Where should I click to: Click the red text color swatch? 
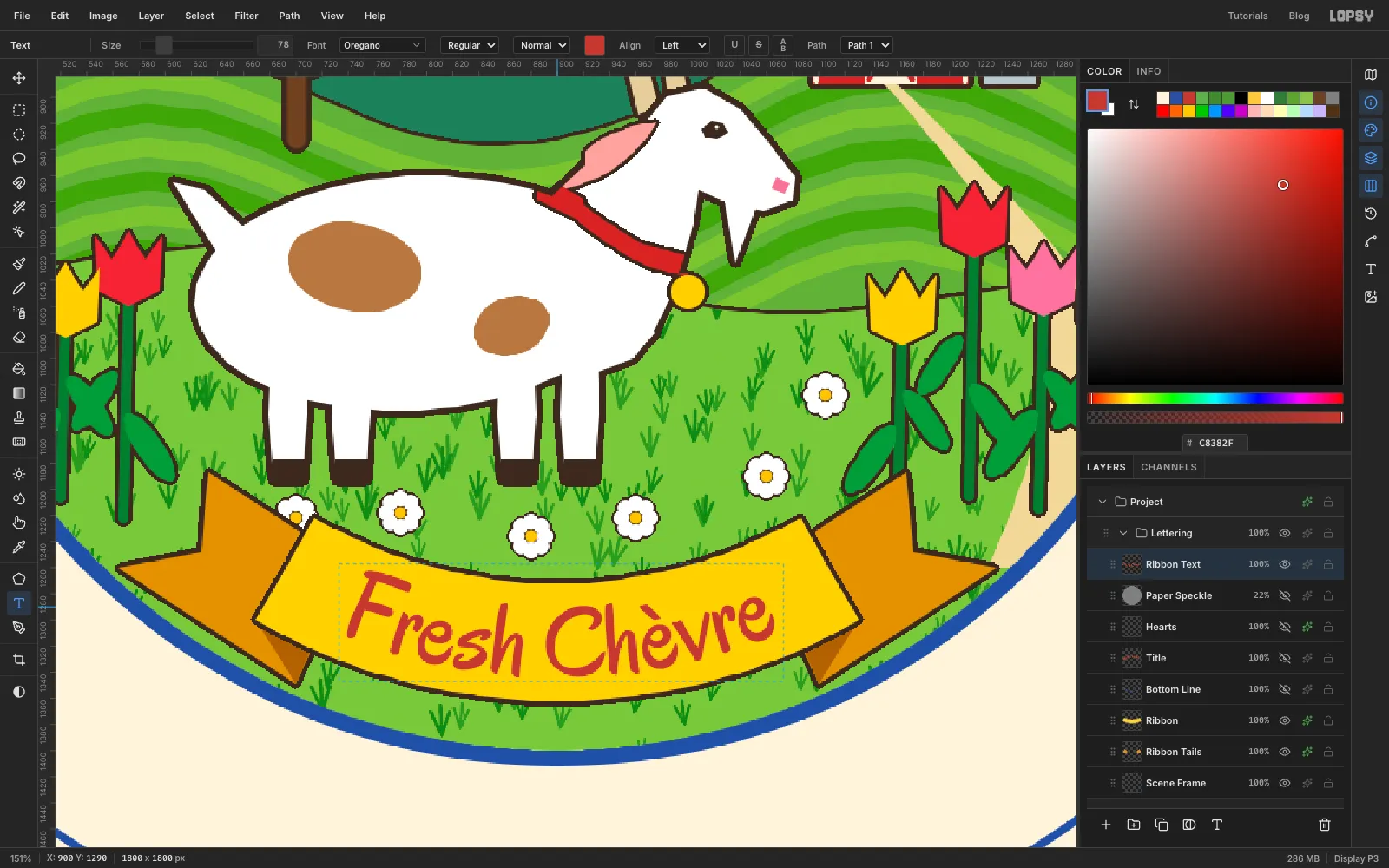point(595,45)
